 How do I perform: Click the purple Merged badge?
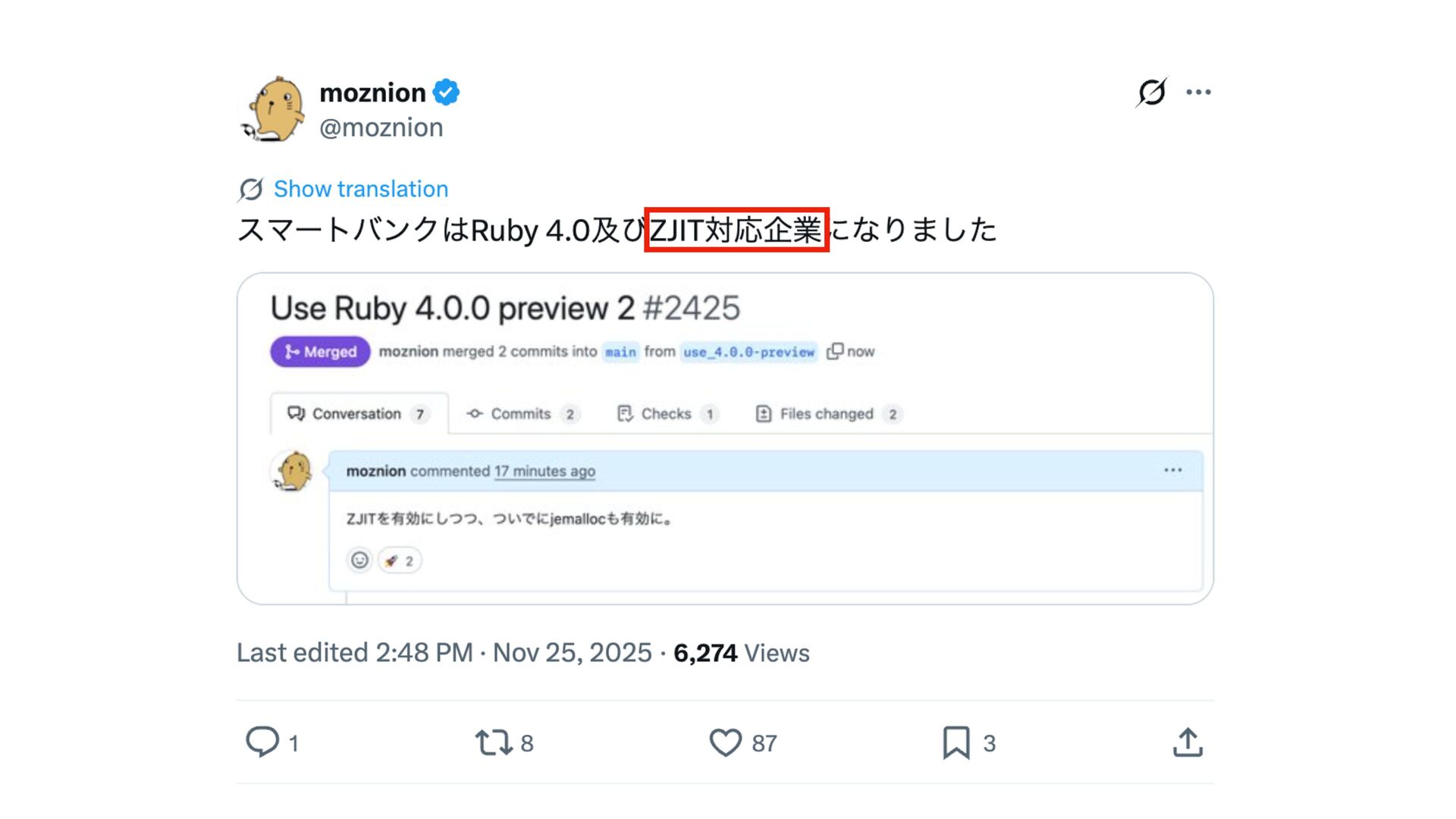point(320,352)
